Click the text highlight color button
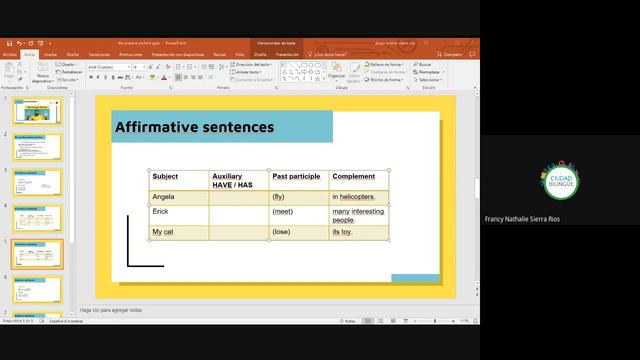640x360 pixels. [153, 77]
